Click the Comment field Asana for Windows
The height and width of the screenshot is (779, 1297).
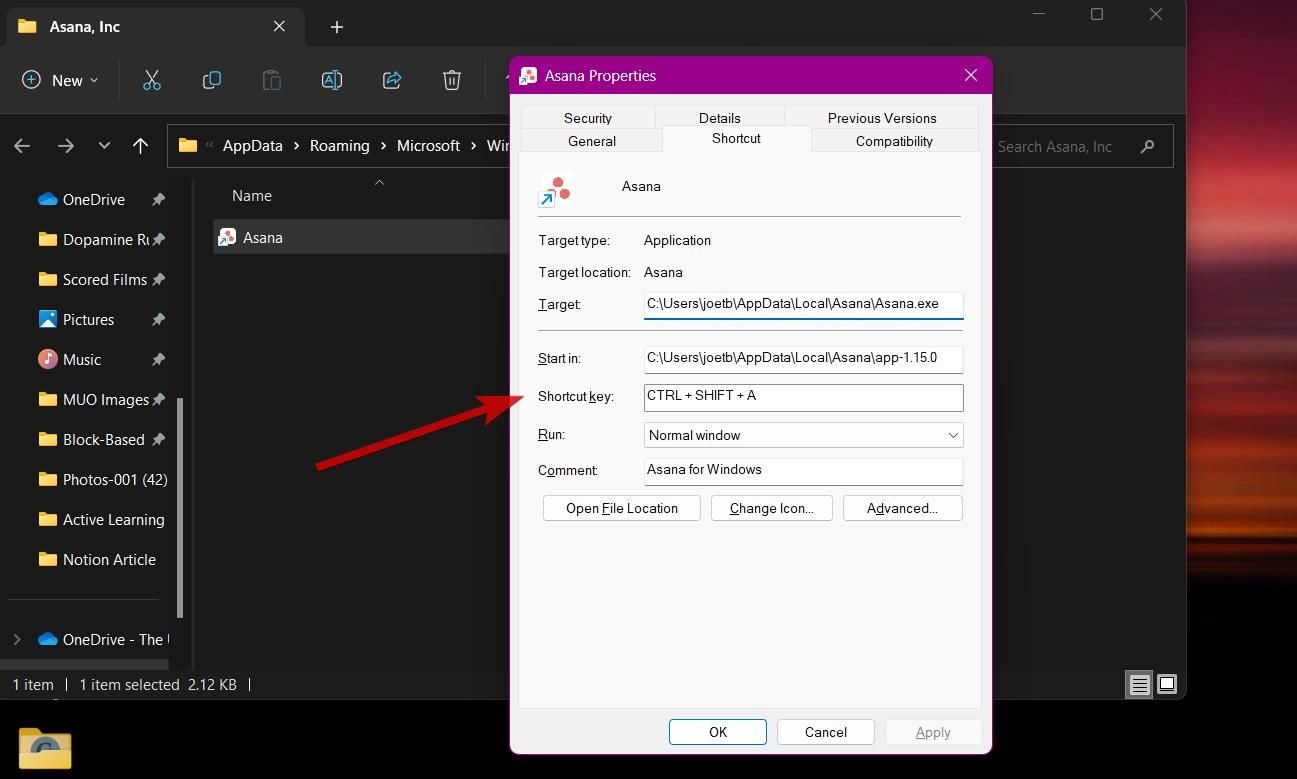(804, 470)
